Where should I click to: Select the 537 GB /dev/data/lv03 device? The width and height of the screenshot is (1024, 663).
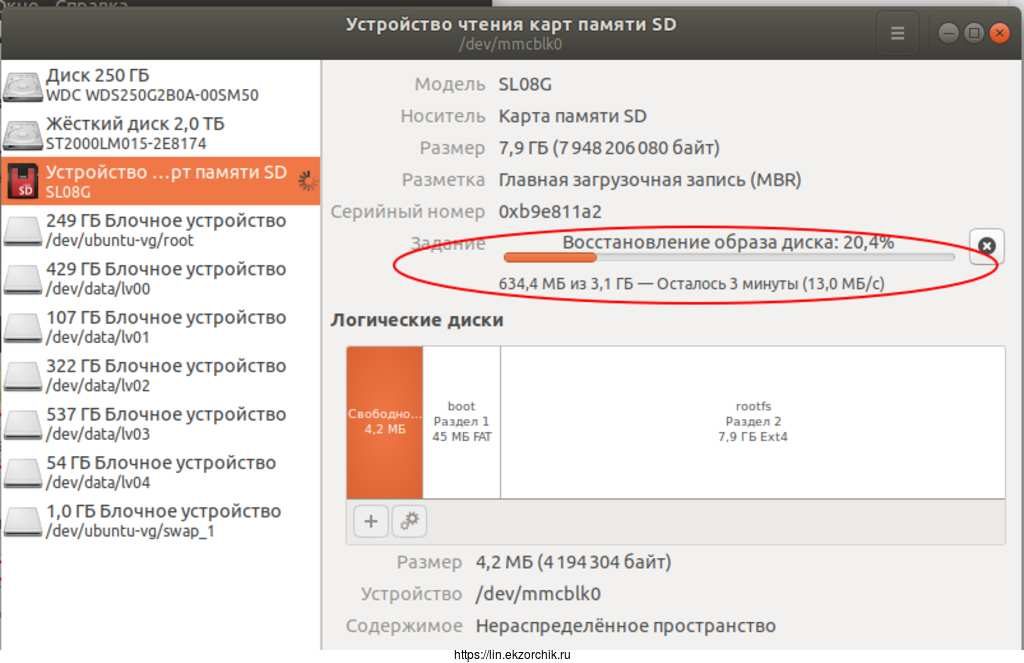tap(165, 424)
